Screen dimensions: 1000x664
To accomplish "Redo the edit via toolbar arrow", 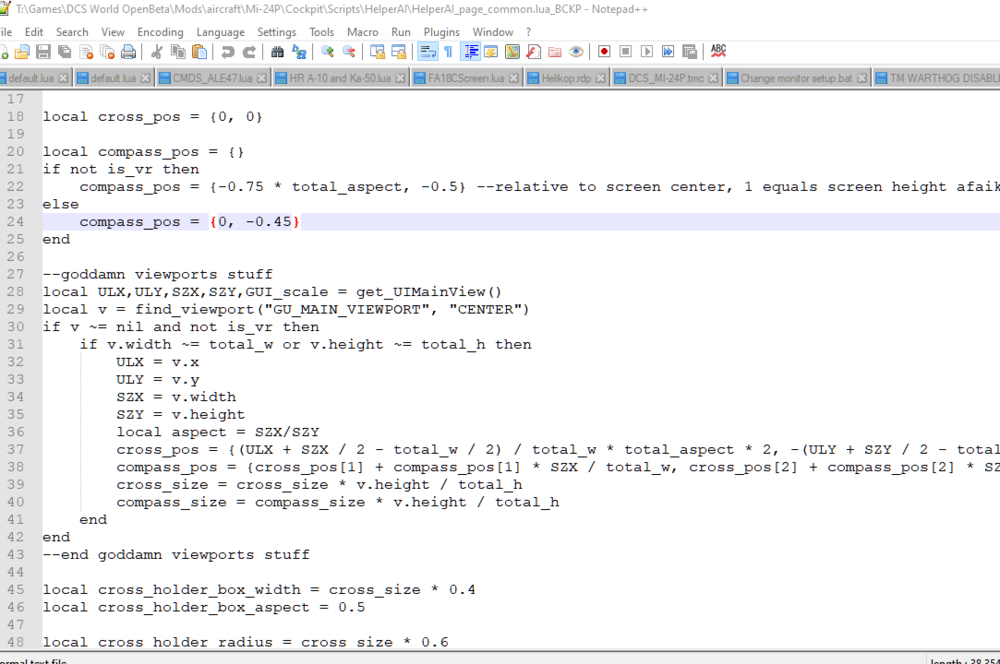I will pos(249,52).
